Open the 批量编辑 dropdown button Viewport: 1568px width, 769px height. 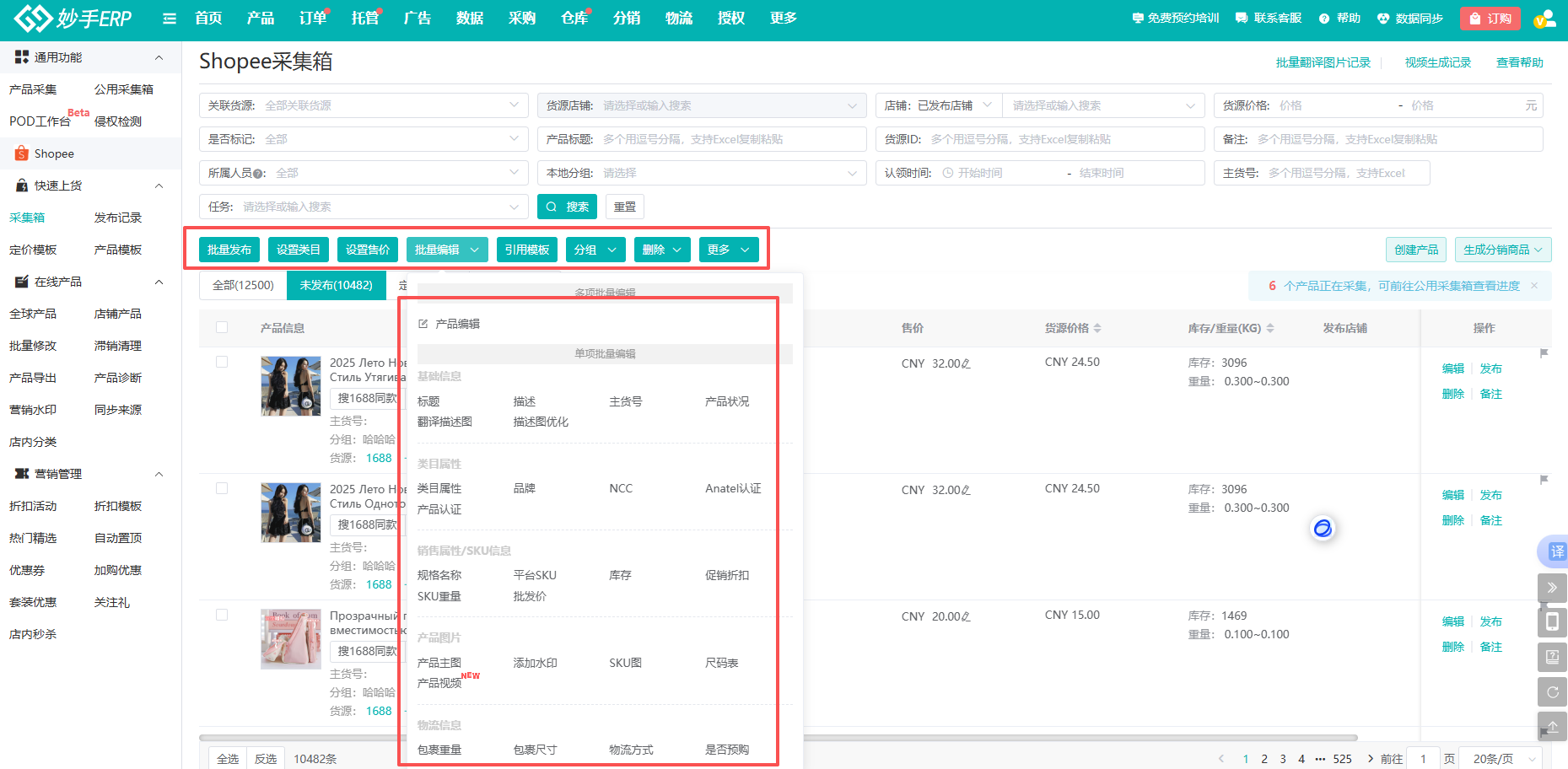[447, 250]
